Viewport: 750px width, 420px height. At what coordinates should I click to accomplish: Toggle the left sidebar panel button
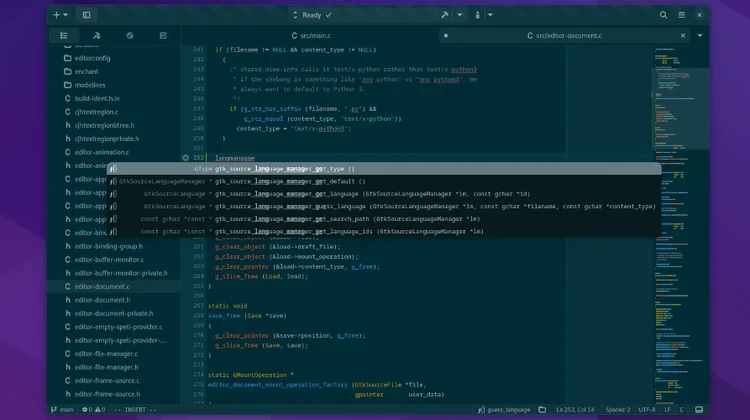click(x=87, y=15)
